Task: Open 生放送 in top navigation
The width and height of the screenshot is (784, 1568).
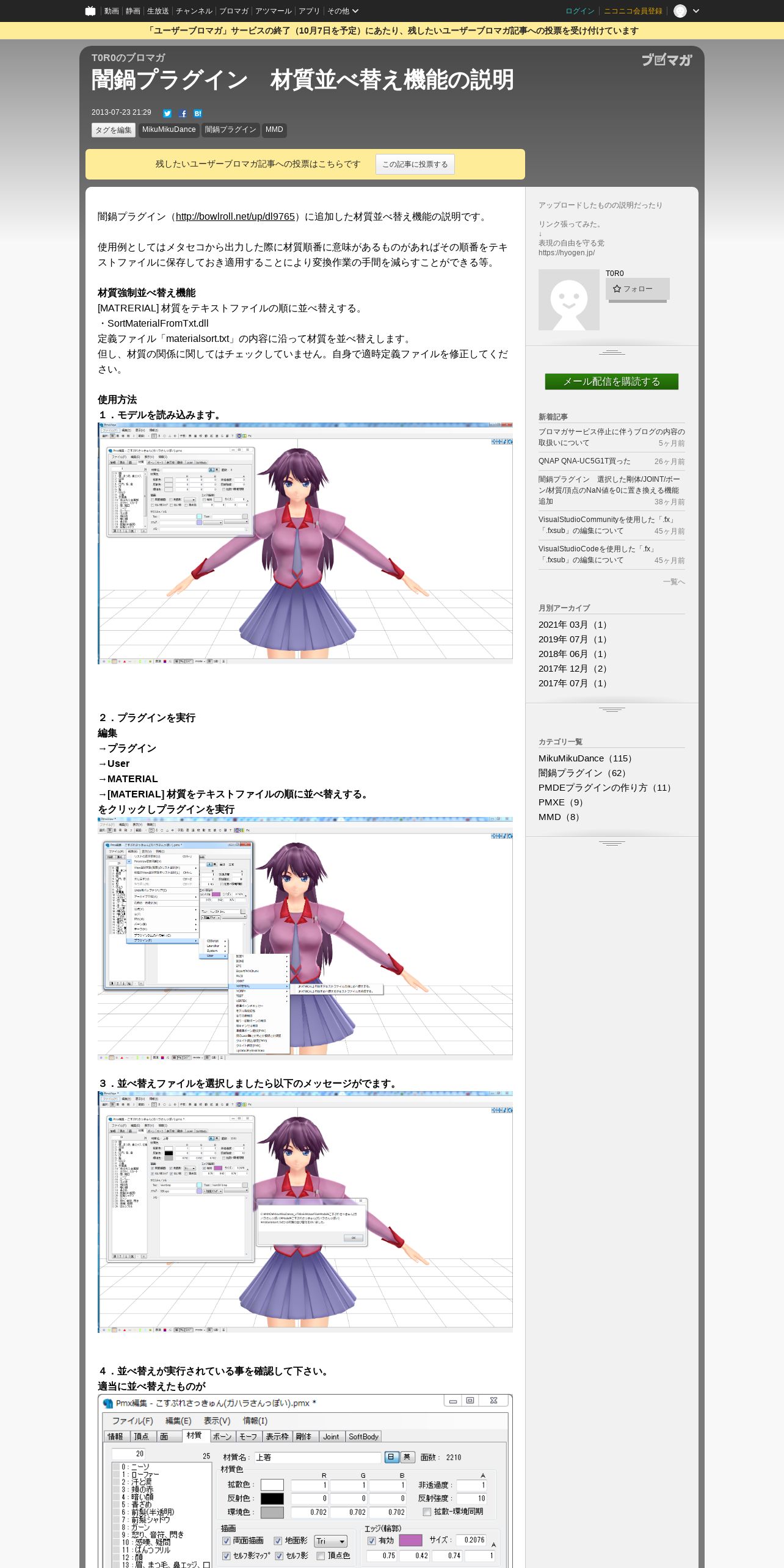Action: tap(158, 11)
